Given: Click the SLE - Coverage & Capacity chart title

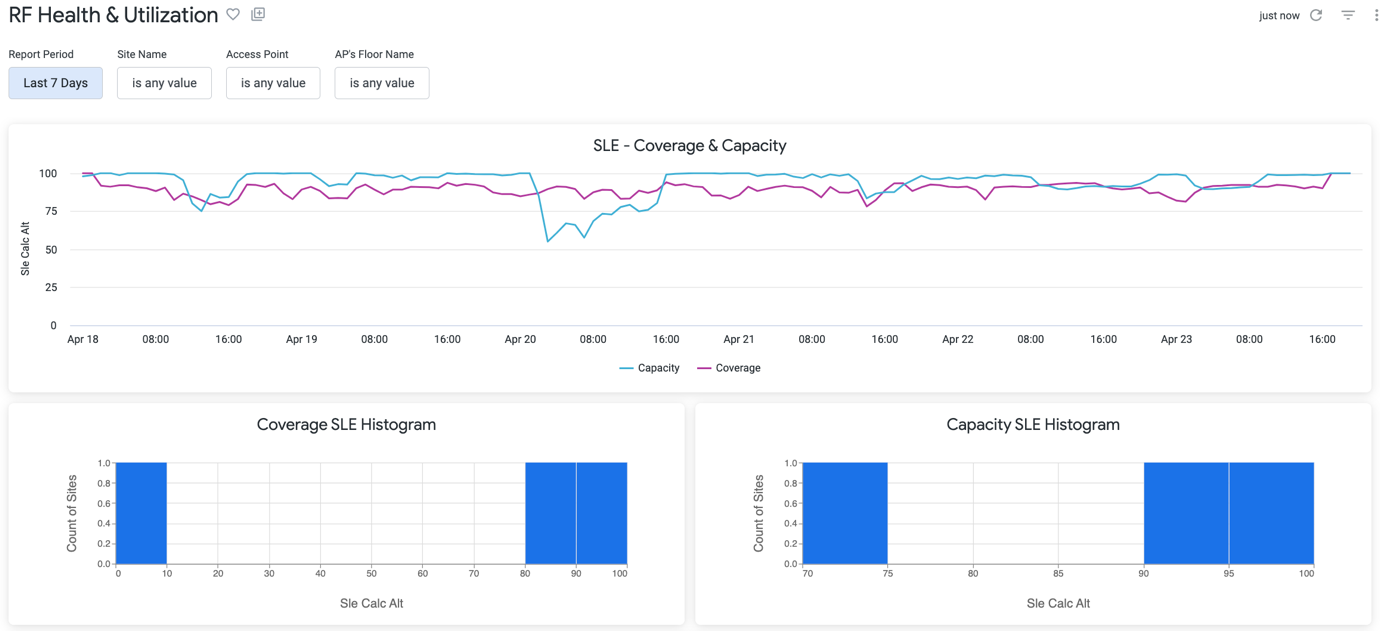Looking at the screenshot, I should click(x=689, y=146).
